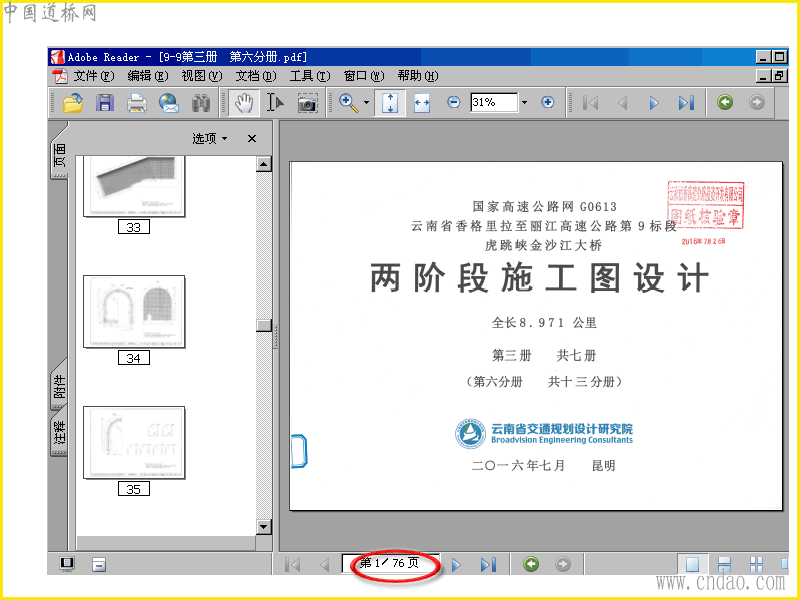
Task: Go to next page in top toolbar
Action: pyautogui.click(x=654, y=103)
